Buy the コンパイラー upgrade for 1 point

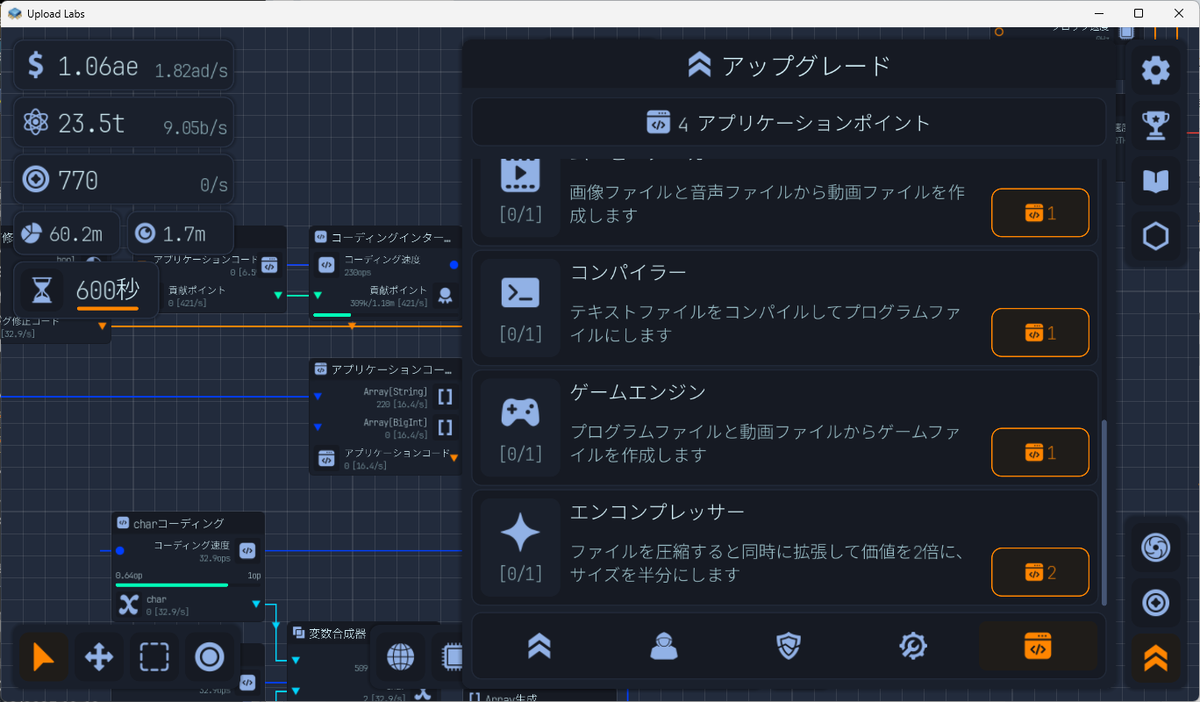(x=1040, y=333)
